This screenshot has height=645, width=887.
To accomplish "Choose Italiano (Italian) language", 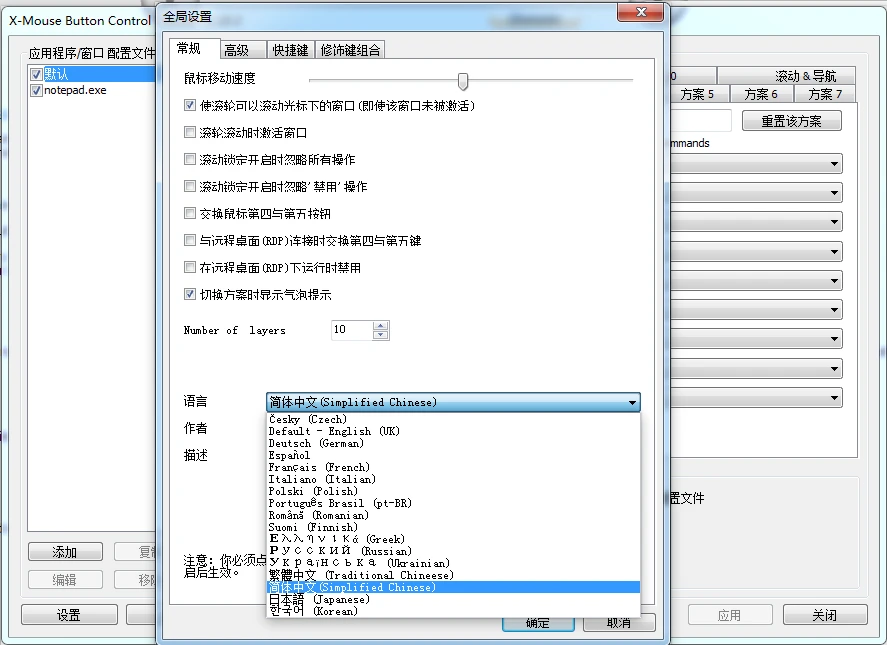I will [453, 479].
